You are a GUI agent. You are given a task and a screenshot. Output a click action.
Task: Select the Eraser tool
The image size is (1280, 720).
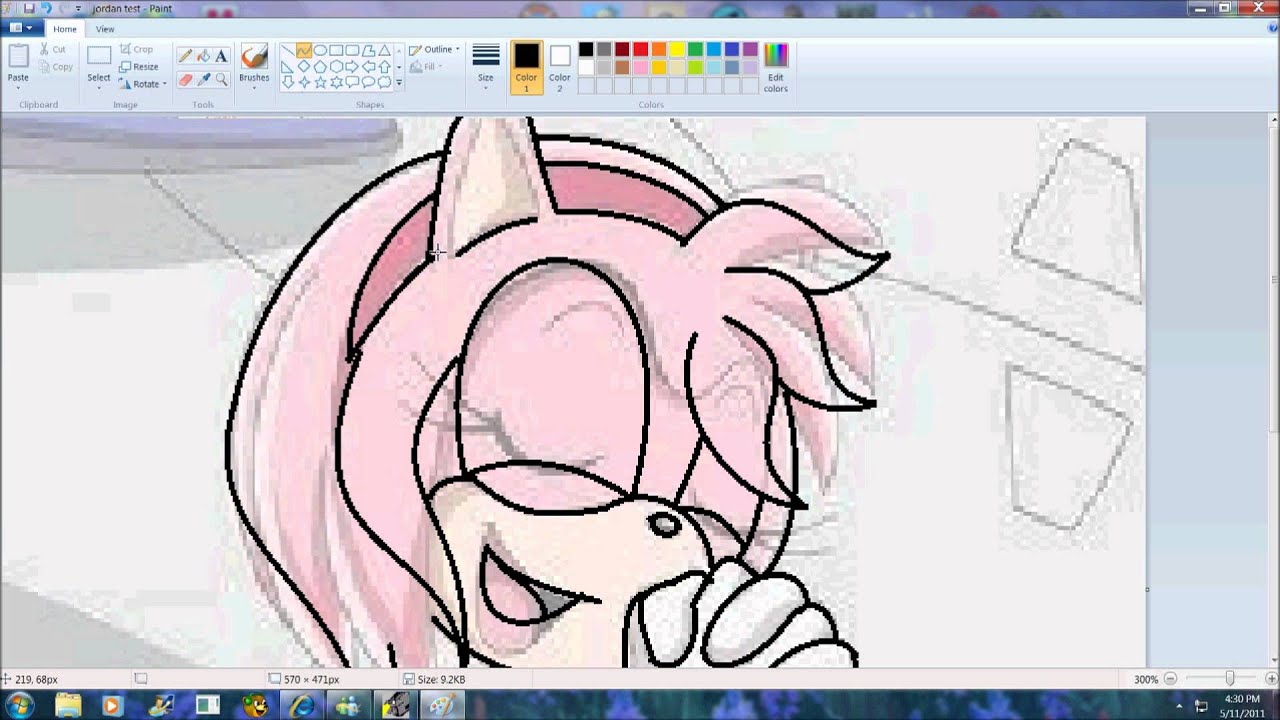(186, 79)
